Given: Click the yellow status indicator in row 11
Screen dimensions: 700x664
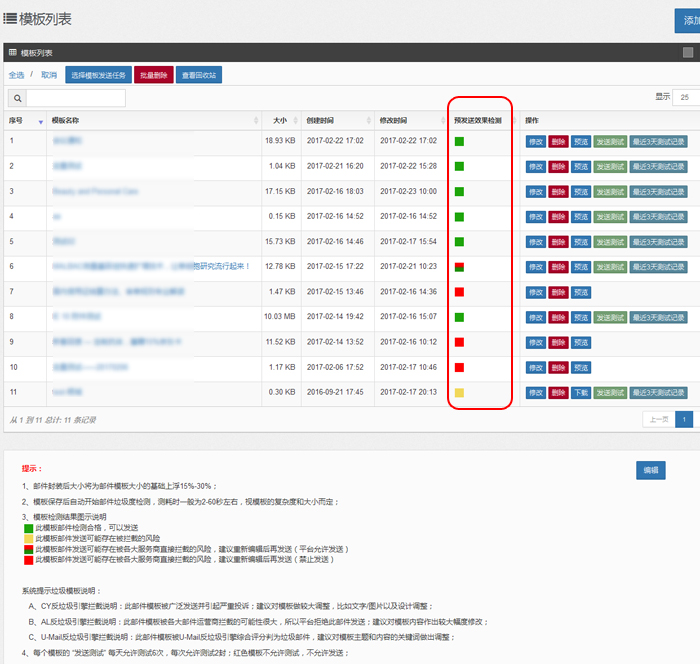Looking at the screenshot, I should (459, 392).
